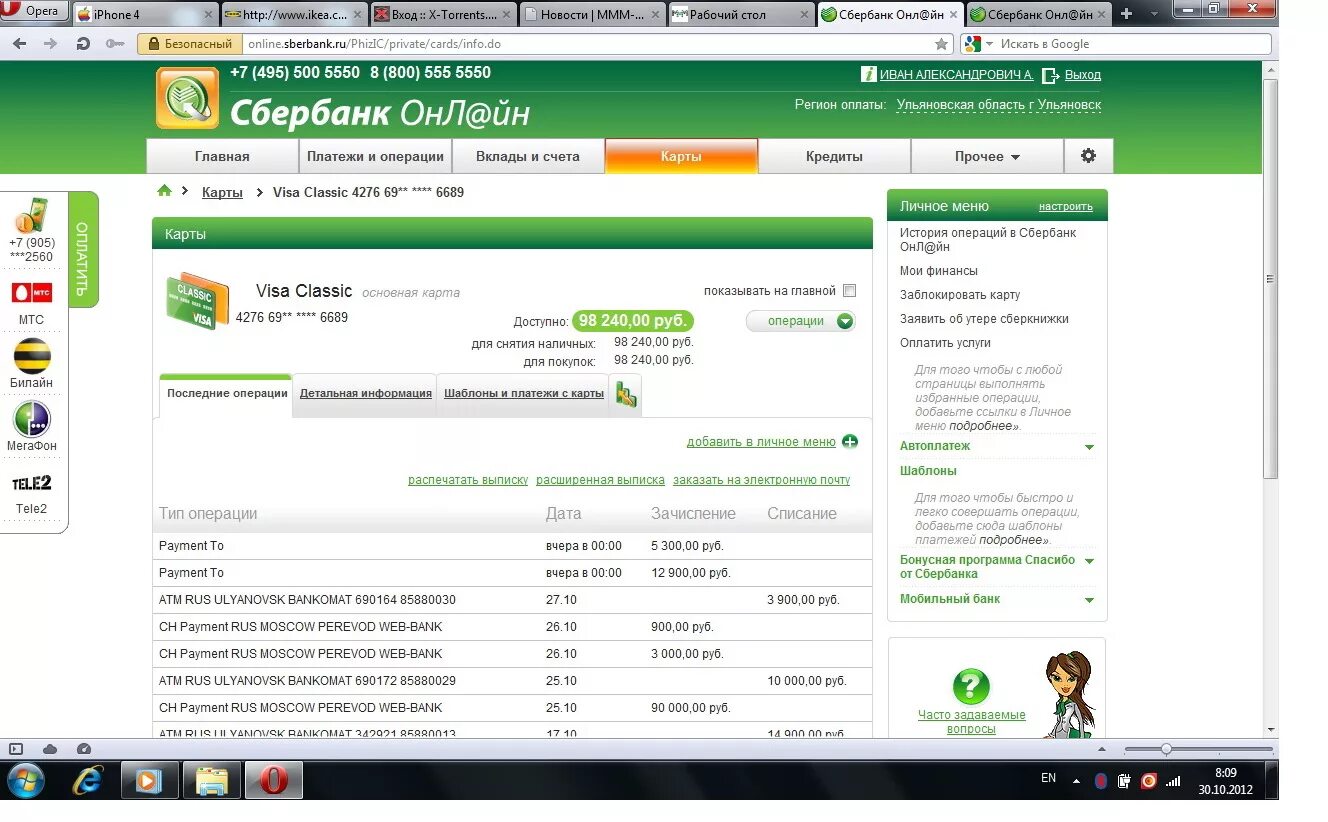Toggle показывать на главной checkbox
The width and height of the screenshot is (1328, 822).
(x=850, y=291)
